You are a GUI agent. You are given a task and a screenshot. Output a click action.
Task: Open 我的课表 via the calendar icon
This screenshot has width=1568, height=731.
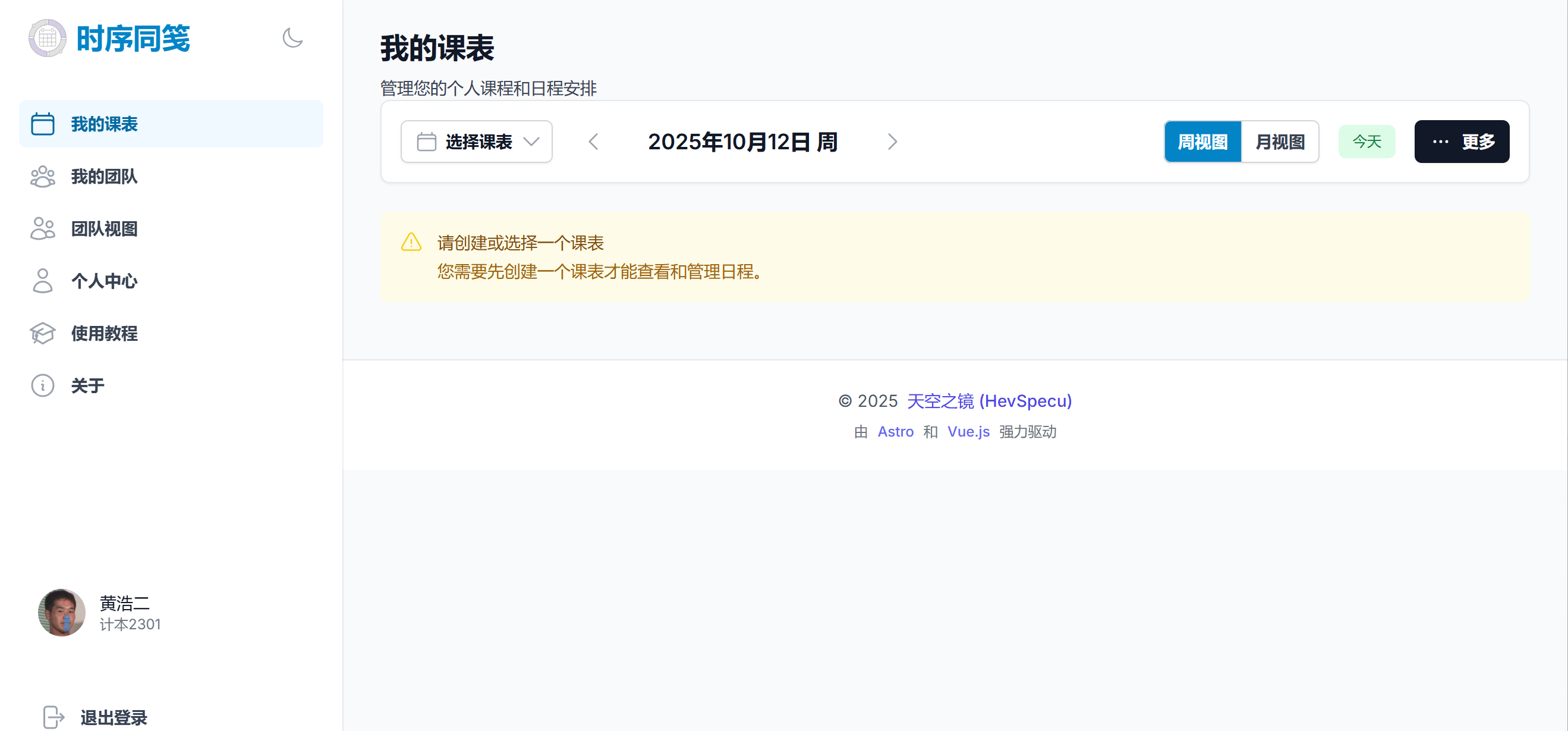point(43,124)
